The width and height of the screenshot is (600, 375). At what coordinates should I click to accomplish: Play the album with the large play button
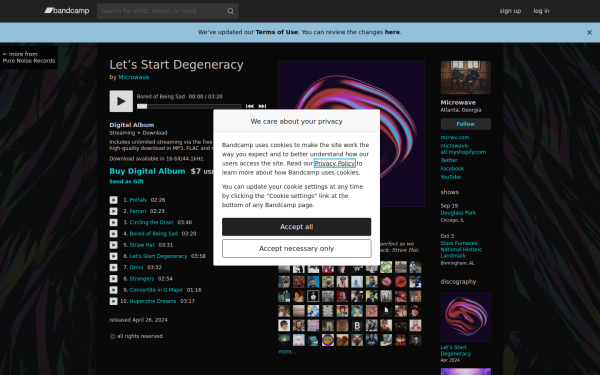pyautogui.click(x=121, y=101)
